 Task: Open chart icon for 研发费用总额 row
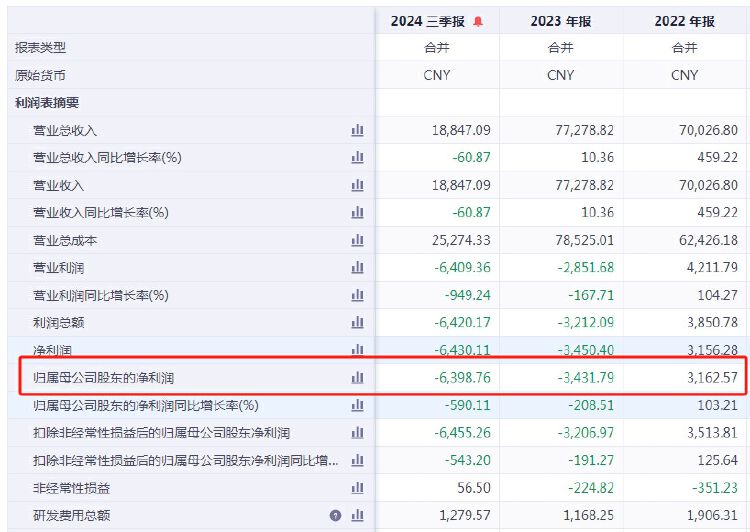coord(357,515)
